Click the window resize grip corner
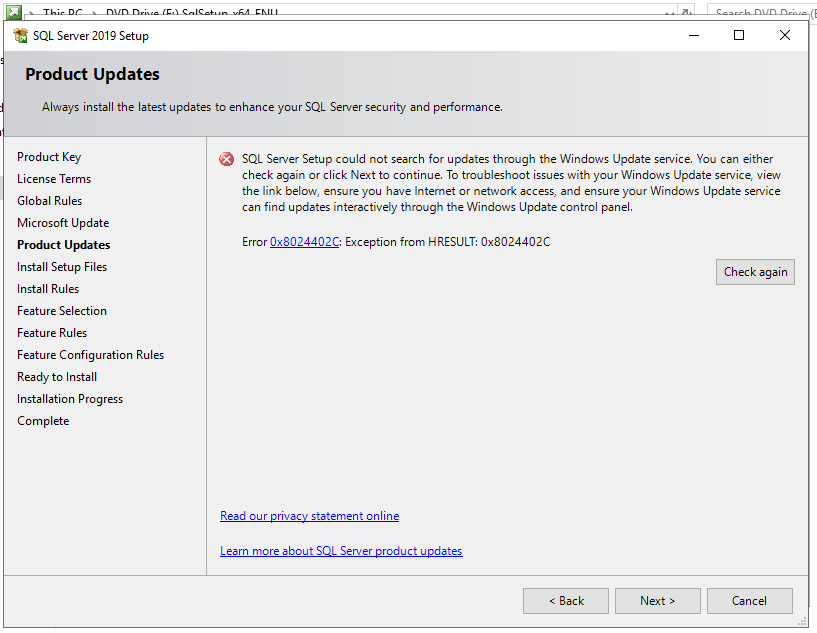 (802, 622)
